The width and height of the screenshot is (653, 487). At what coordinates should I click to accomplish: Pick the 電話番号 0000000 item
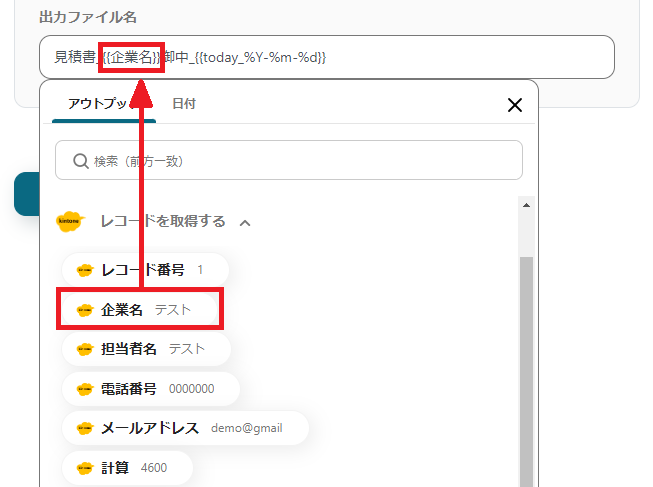pos(151,389)
